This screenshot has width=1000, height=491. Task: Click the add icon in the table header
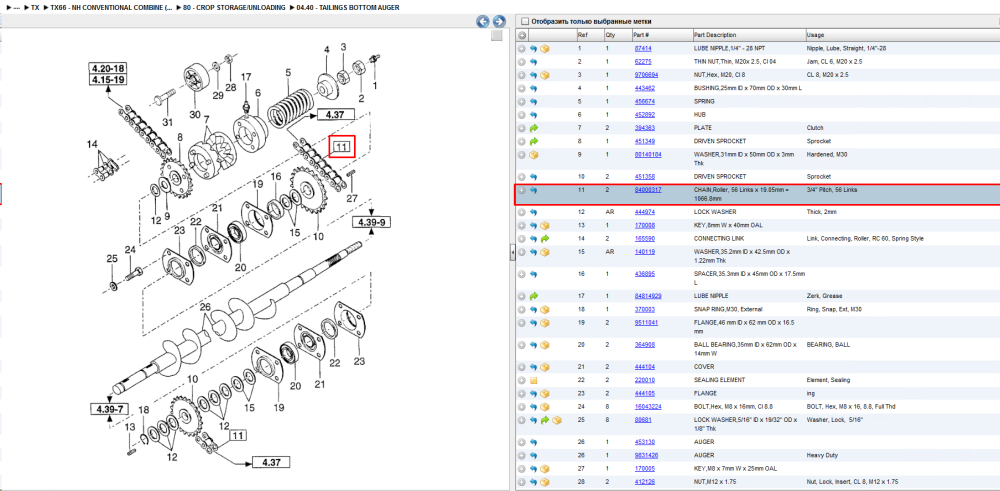(522, 35)
